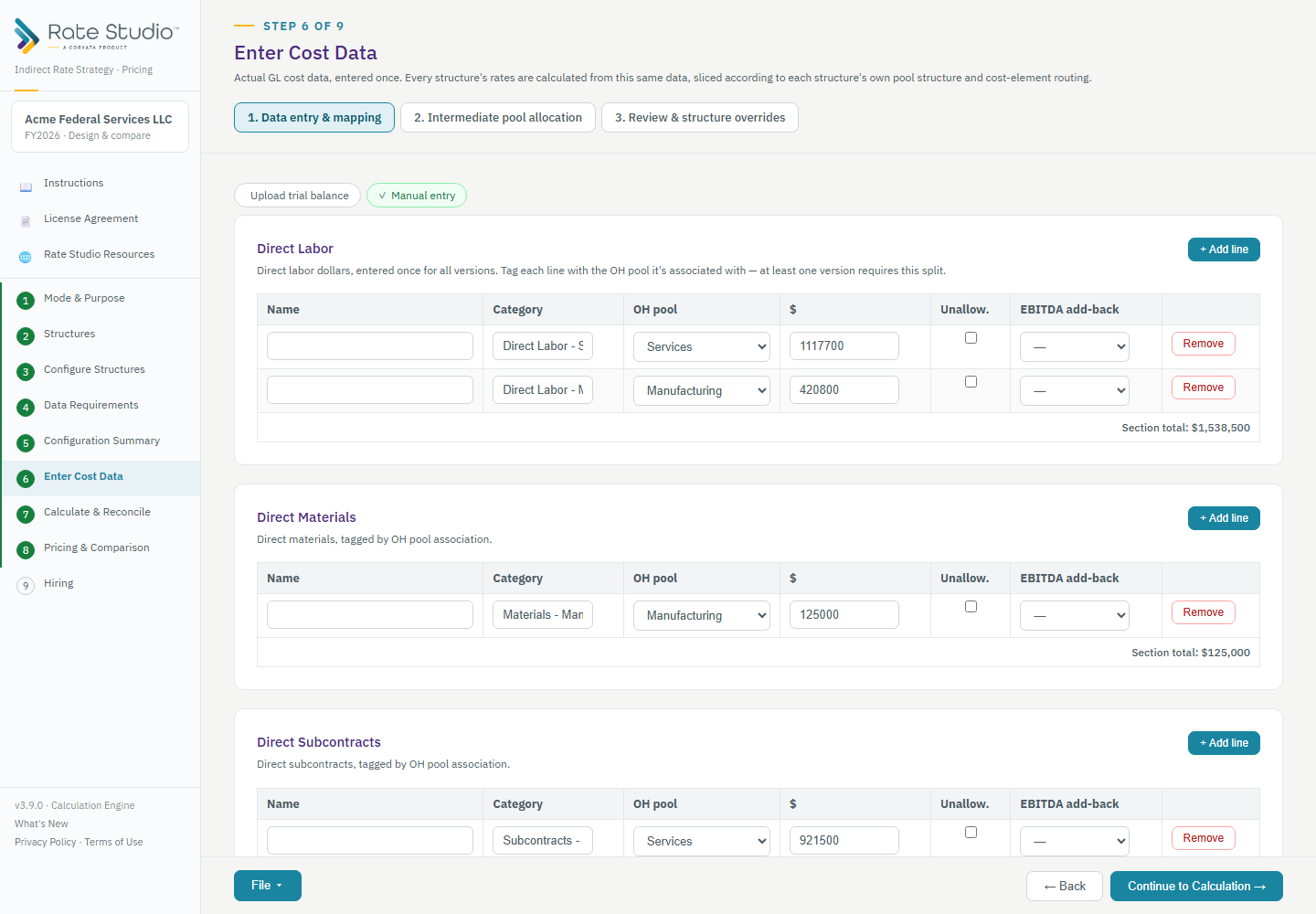Add line to Direct Subcontracts section

tap(1224, 743)
